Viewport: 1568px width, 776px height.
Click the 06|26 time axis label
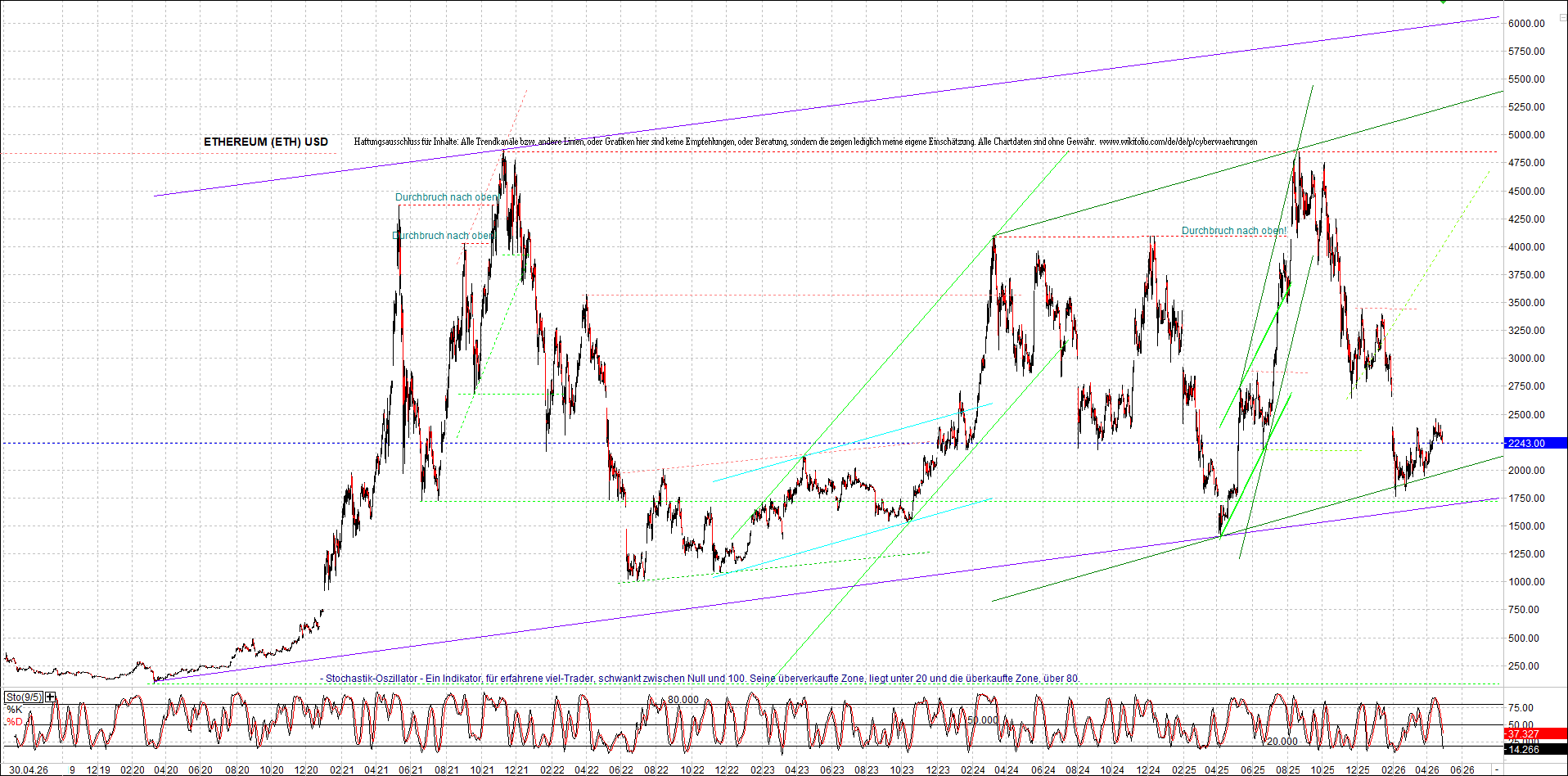click(x=1462, y=770)
